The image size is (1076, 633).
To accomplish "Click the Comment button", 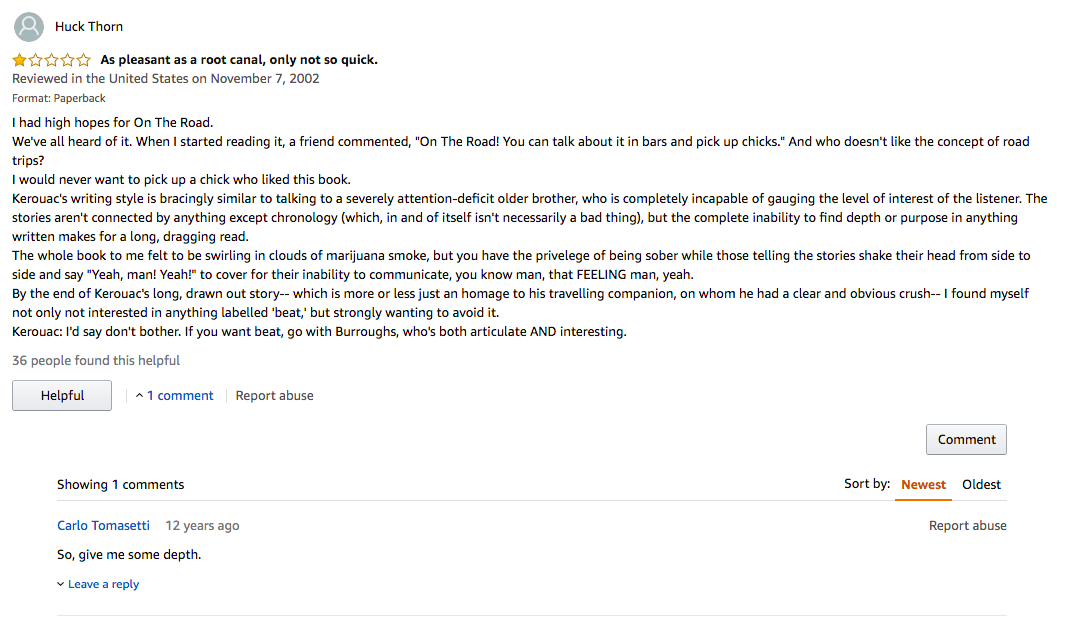I will [x=966, y=439].
